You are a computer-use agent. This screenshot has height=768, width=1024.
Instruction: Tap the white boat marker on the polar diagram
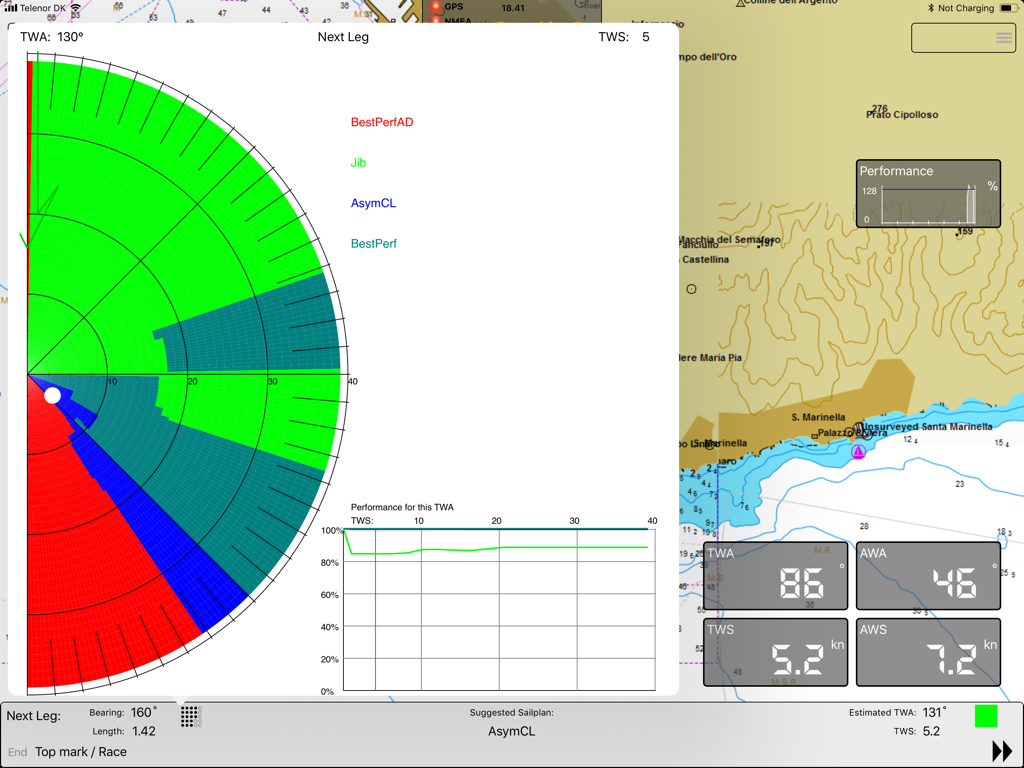[x=52, y=395]
